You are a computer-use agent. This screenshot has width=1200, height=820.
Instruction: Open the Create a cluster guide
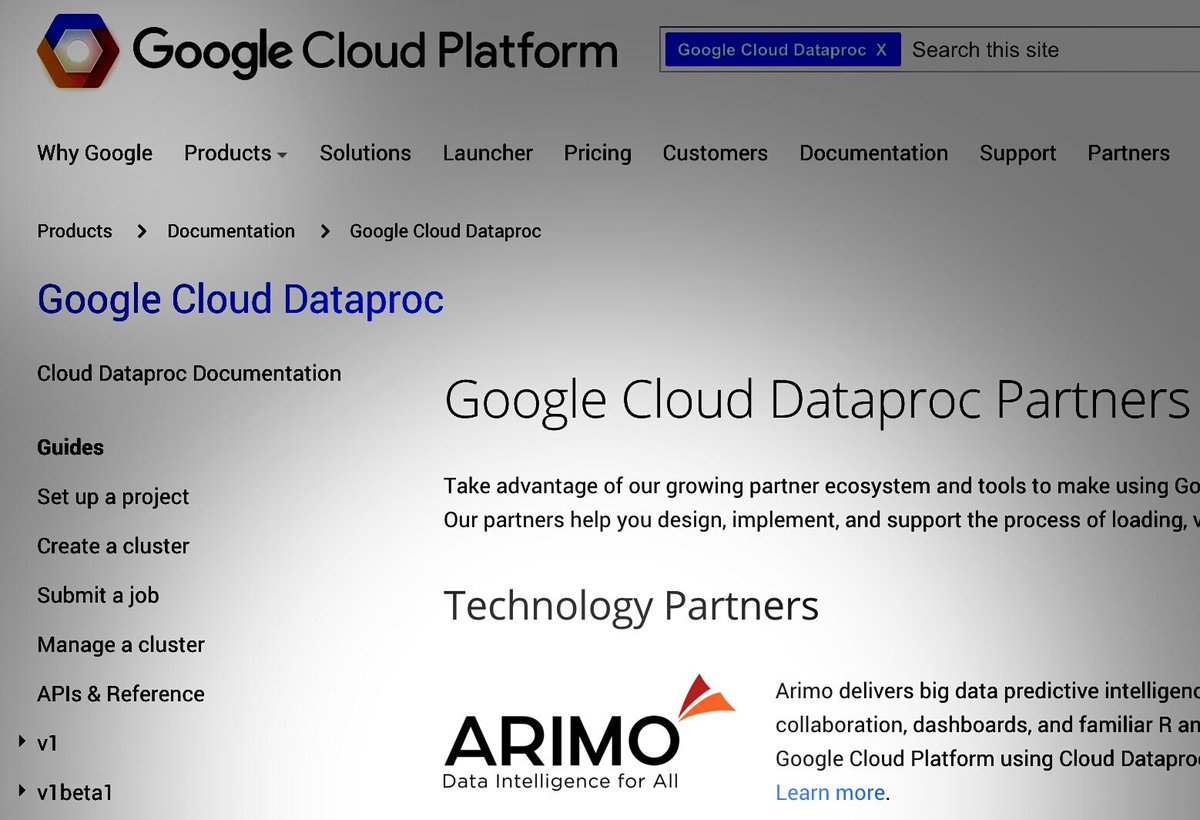point(113,546)
